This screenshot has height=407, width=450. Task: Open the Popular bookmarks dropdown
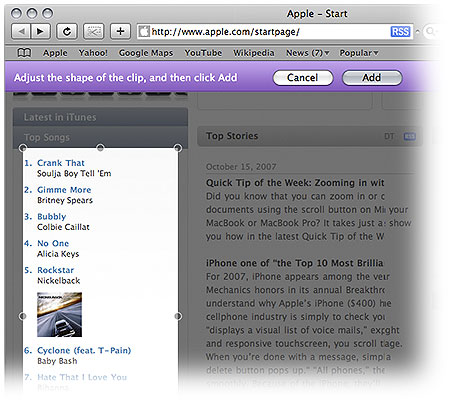pos(359,53)
